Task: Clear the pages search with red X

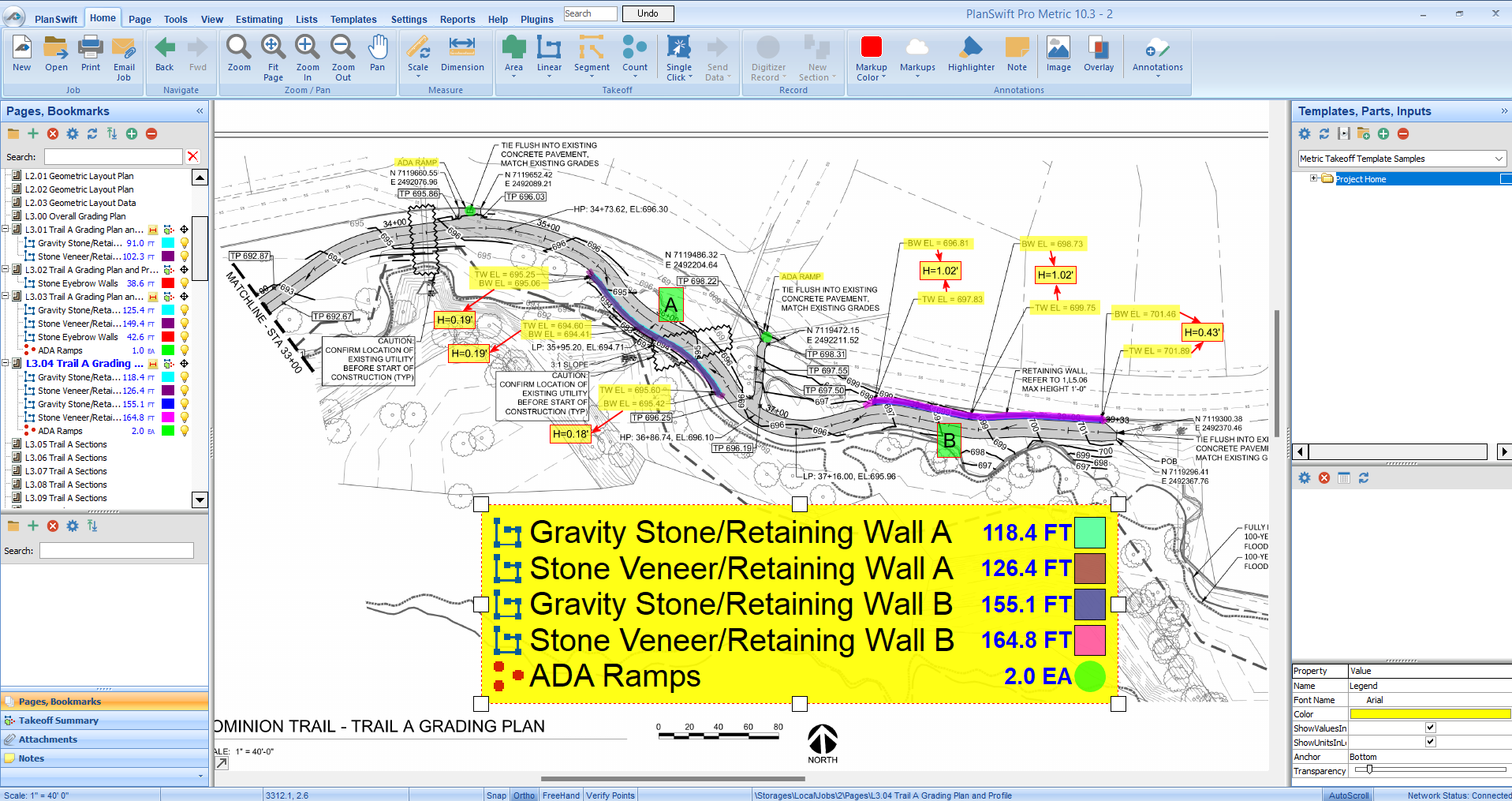Action: [x=193, y=156]
